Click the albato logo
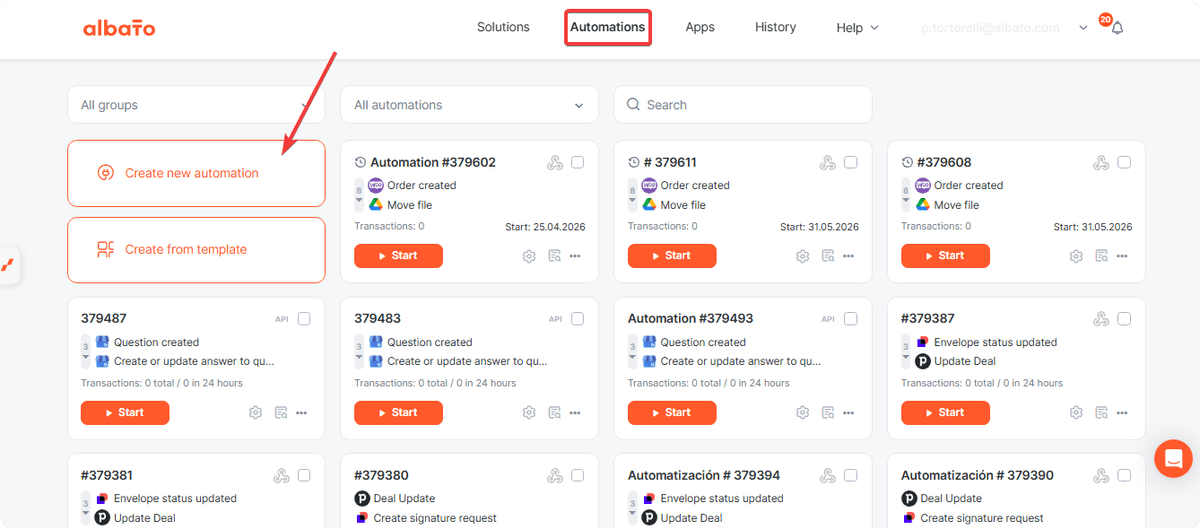This screenshot has width=1200, height=528. pyautogui.click(x=119, y=28)
